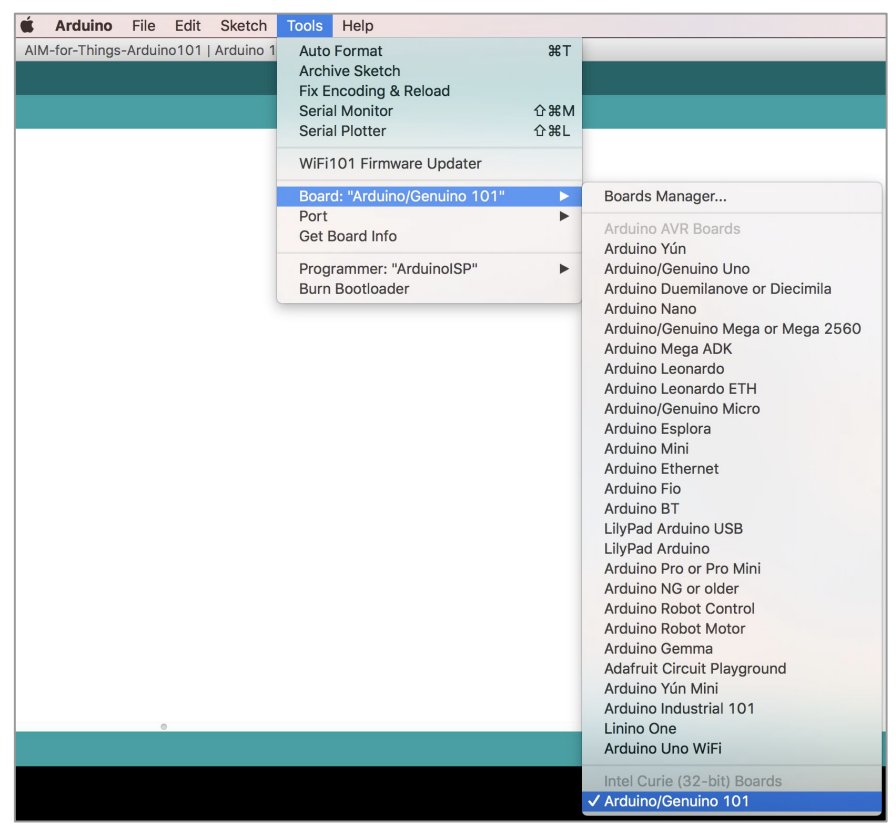Select the Arduino Mini board
896x832 pixels.
(732, 449)
